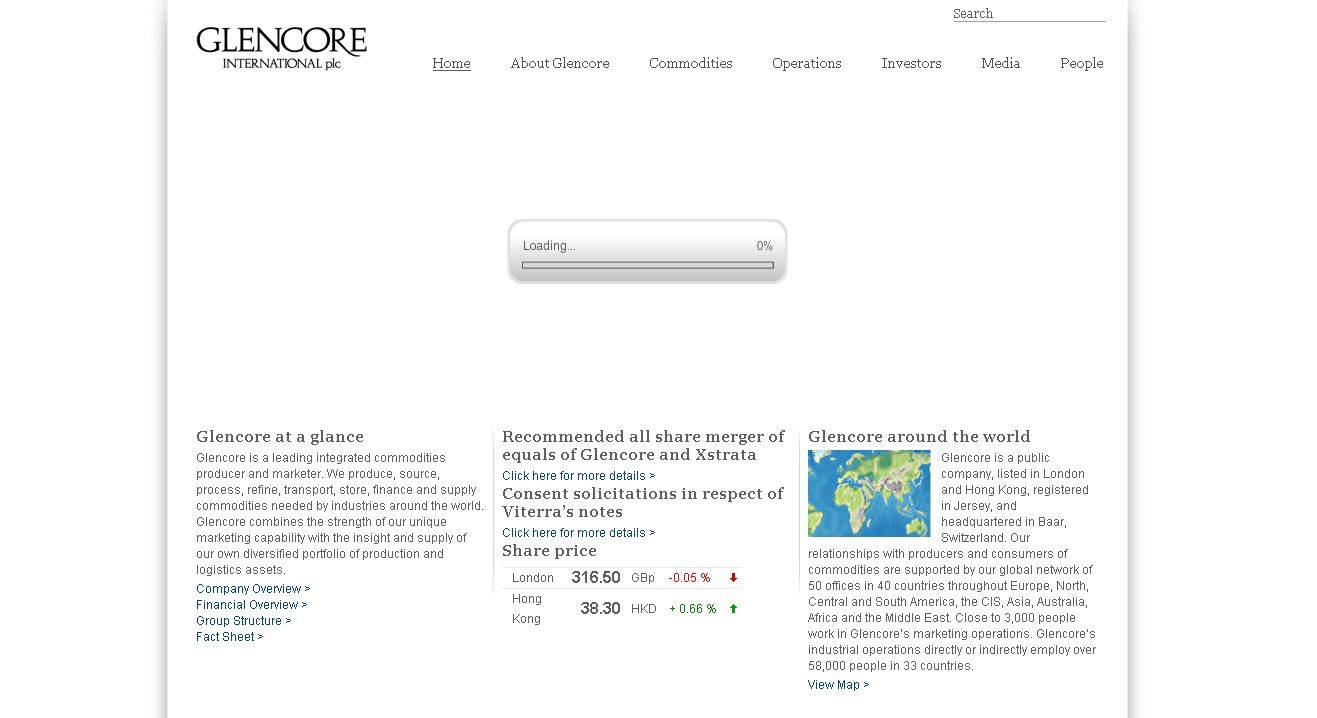Click the Glencore around the world heading
This screenshot has width=1317, height=718.
pyautogui.click(x=919, y=437)
